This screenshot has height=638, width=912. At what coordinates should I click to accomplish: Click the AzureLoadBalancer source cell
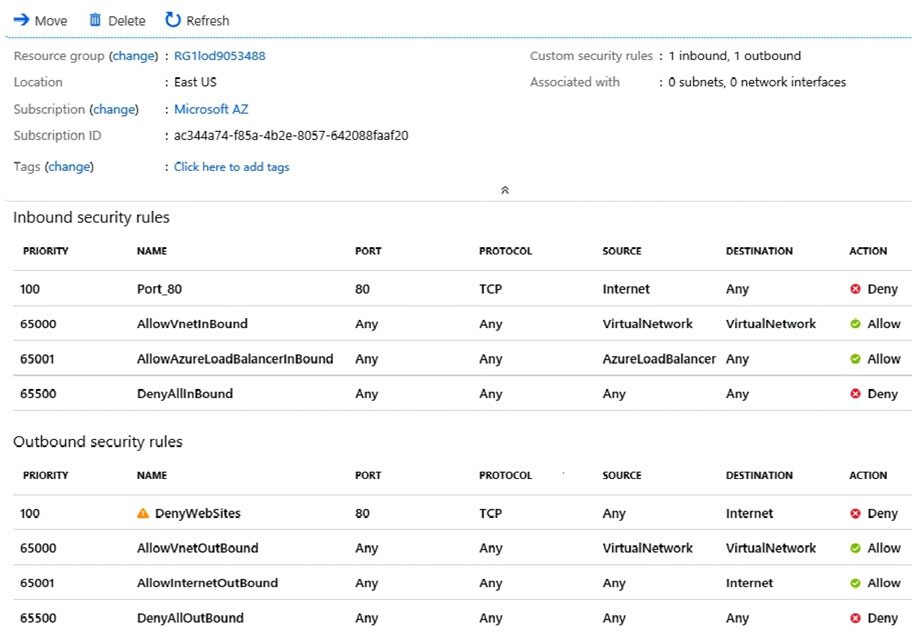coord(659,359)
